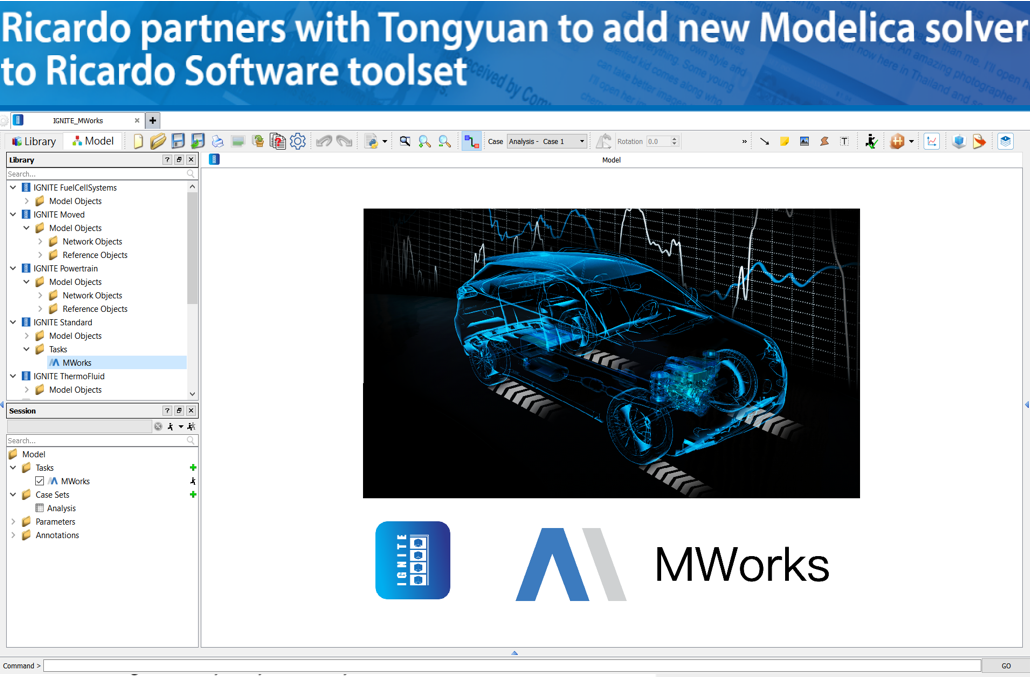The image size is (1030, 684).
Task: Click the Python script toolbar icon
Action: point(372,141)
